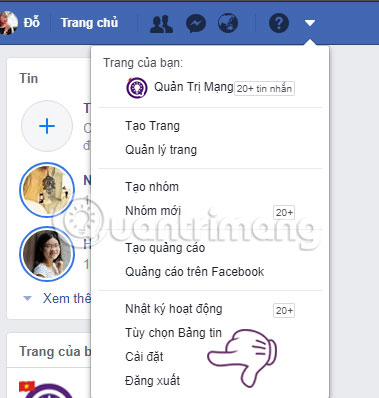Screen dimensions: 379x398
Task: View the story with the necklace avatar
Action: tap(47, 190)
